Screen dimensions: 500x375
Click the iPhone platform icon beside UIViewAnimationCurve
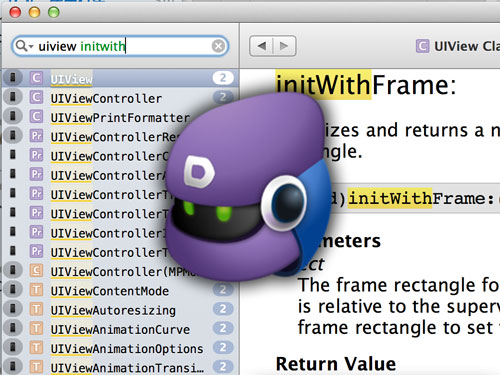coord(13,328)
